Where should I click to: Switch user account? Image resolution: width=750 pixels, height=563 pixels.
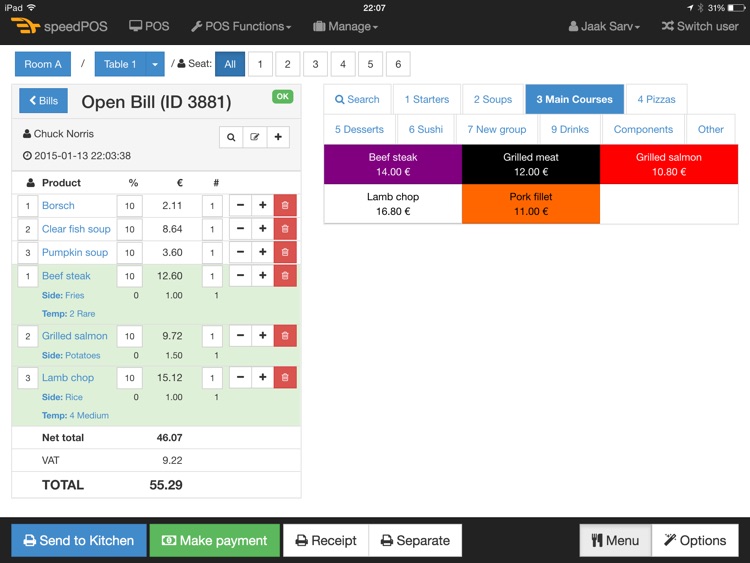[700, 26]
